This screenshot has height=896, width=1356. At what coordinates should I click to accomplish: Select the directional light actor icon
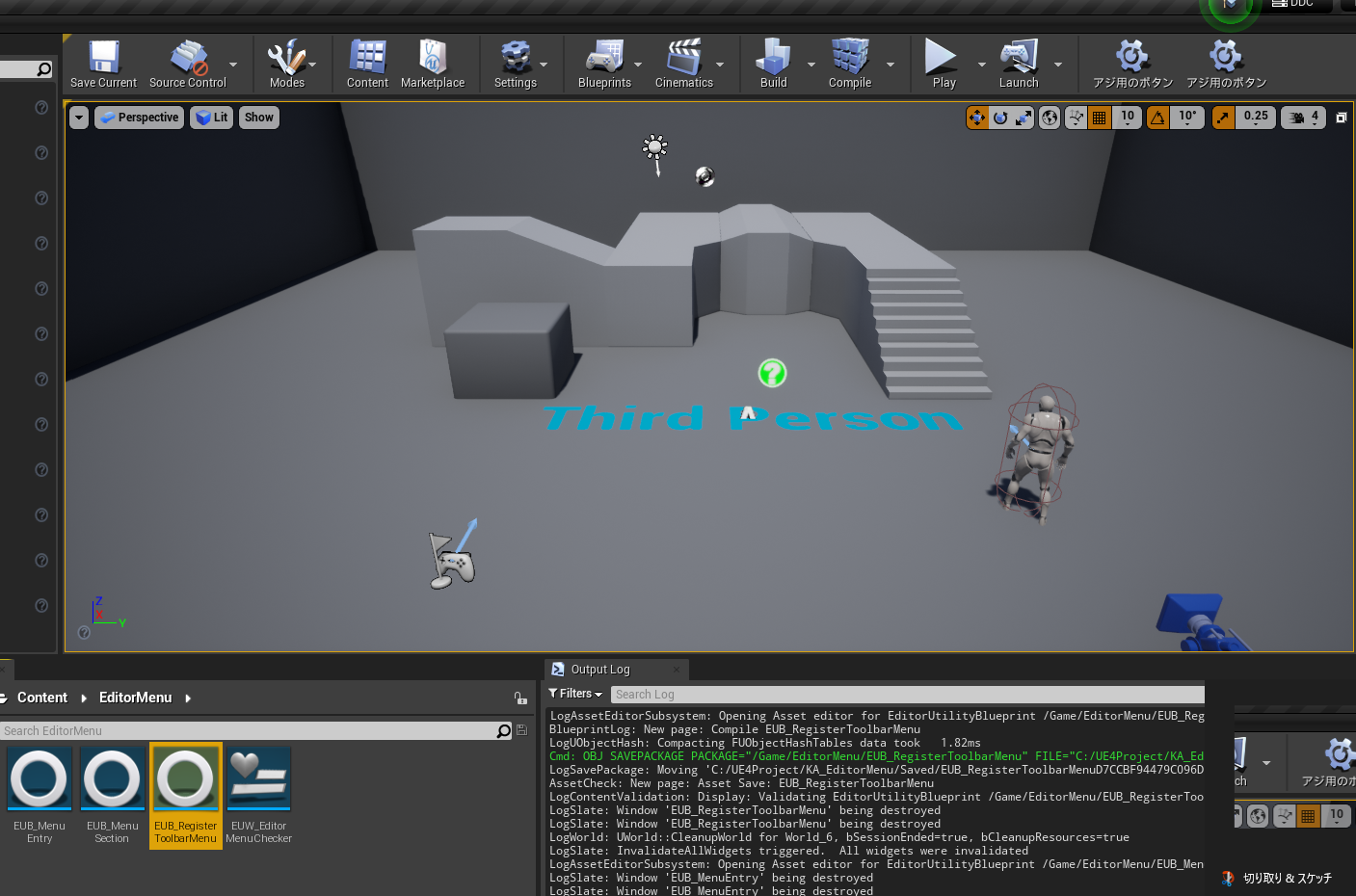point(655,153)
